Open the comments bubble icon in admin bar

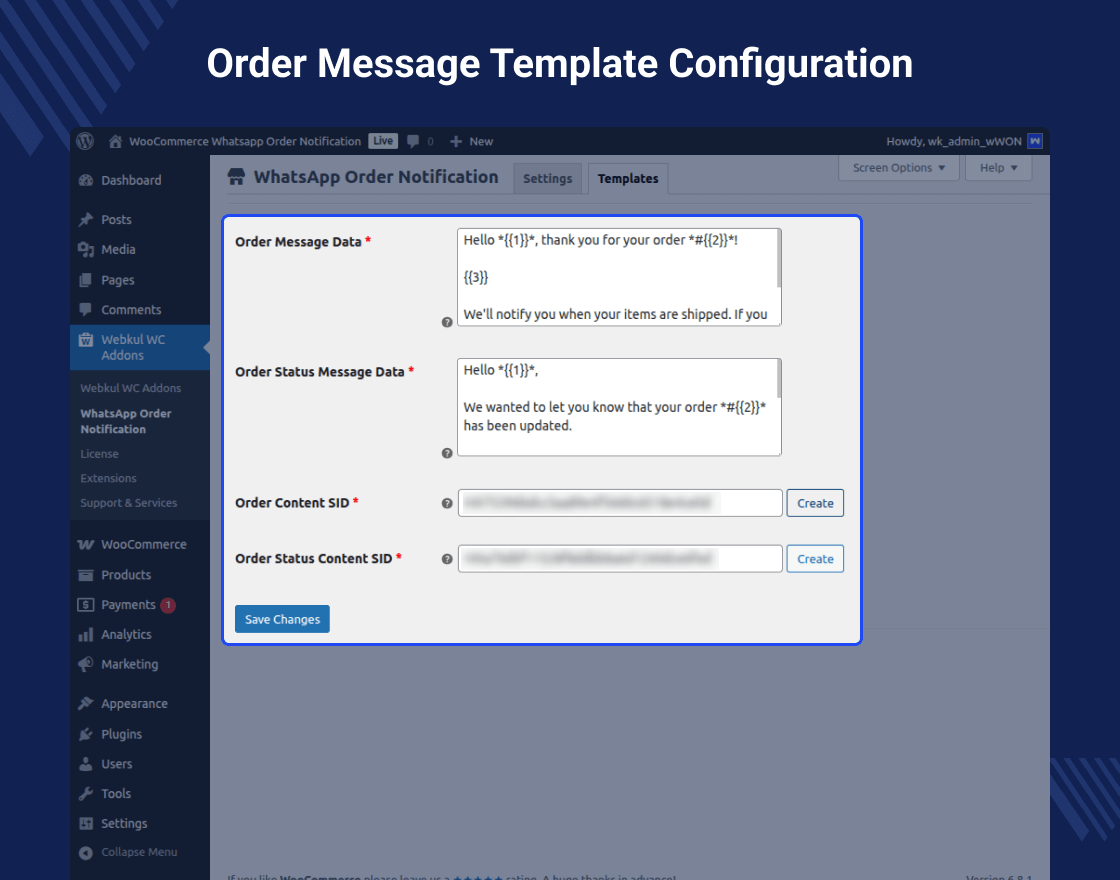(413, 141)
